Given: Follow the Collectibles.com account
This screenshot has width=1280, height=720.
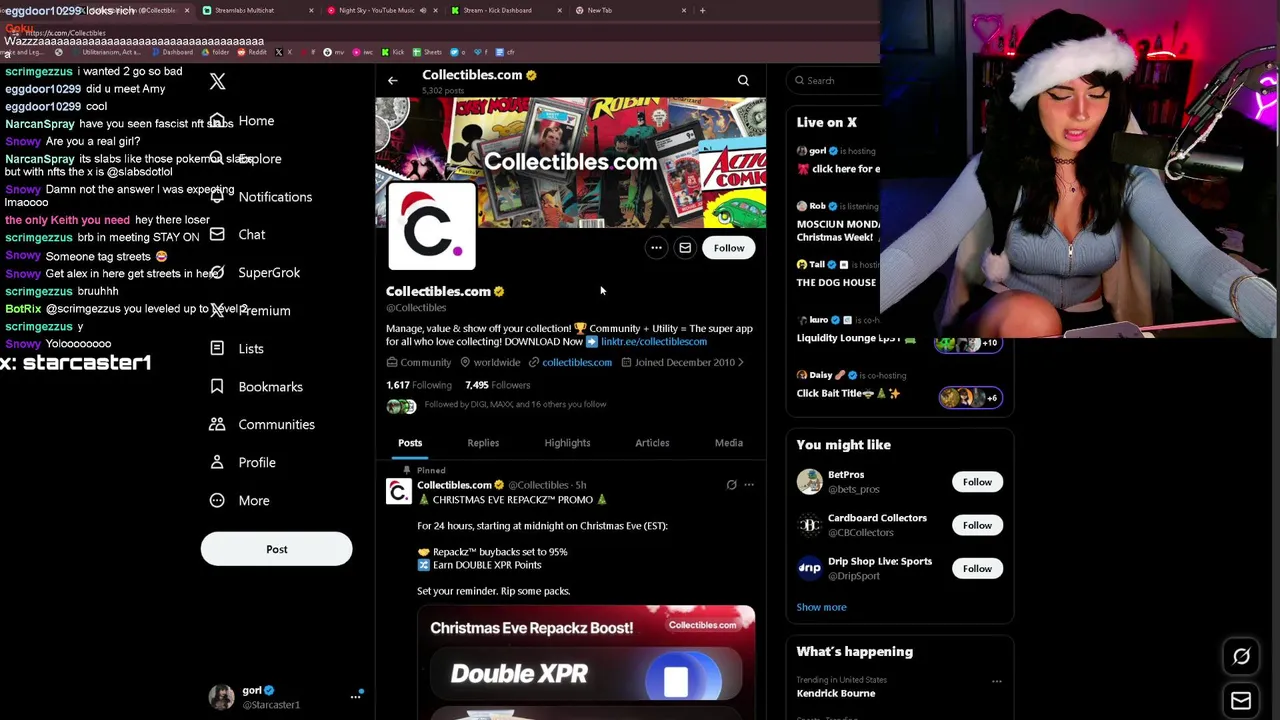Looking at the screenshot, I should point(729,248).
